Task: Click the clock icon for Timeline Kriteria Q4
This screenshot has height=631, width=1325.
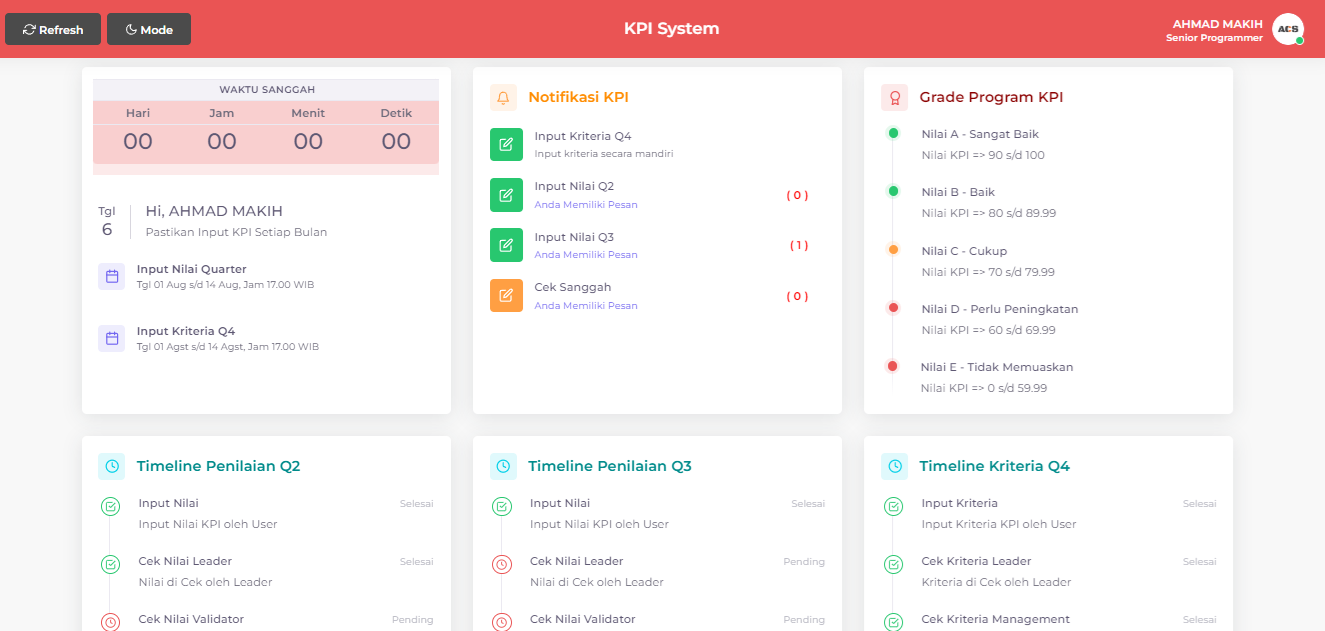Action: (x=894, y=466)
